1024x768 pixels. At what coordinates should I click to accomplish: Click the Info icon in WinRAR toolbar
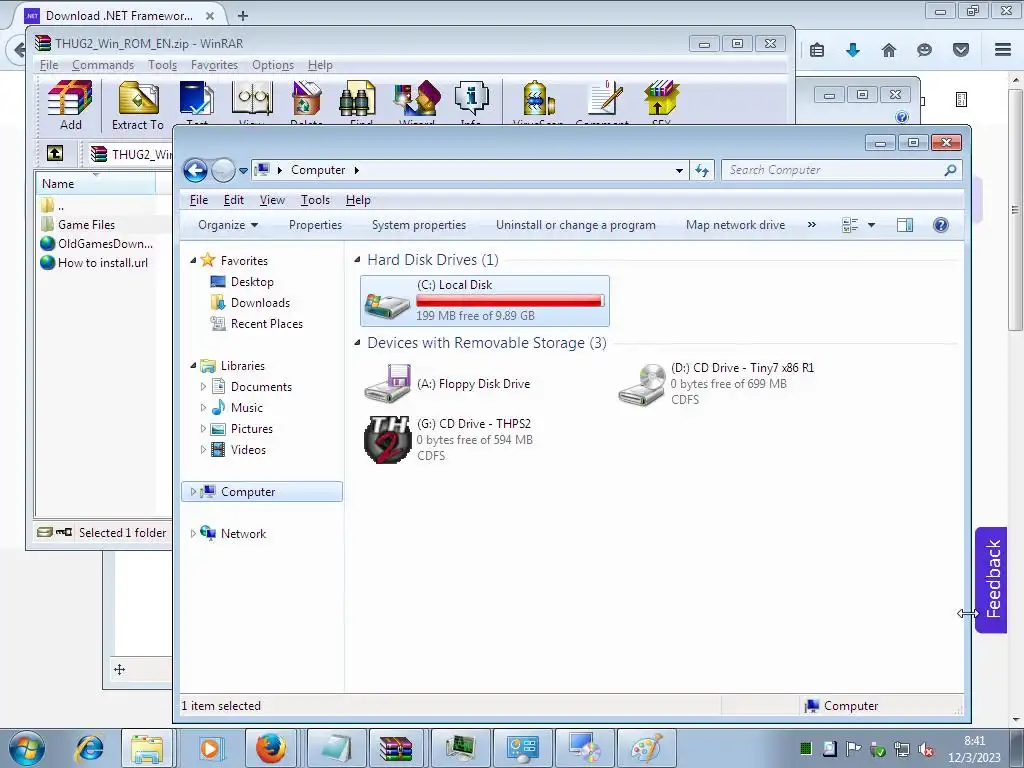pyautogui.click(x=471, y=101)
